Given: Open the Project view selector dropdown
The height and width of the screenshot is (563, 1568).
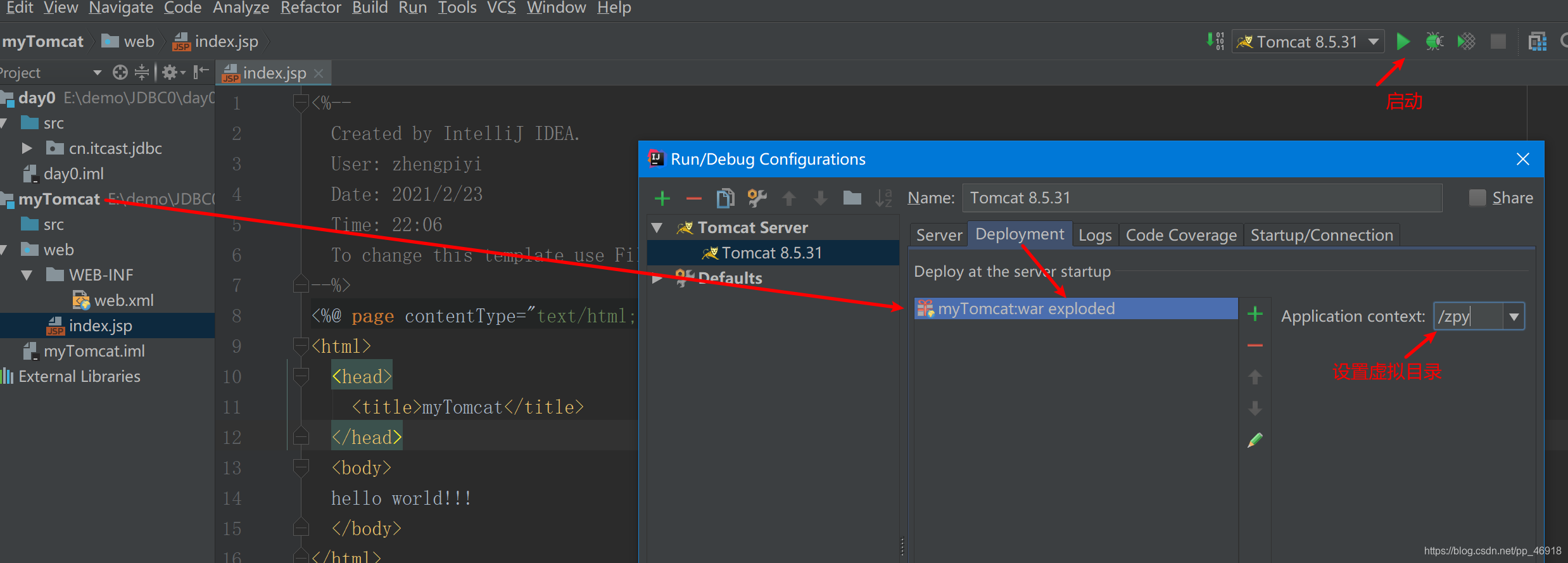Looking at the screenshot, I should pyautogui.click(x=98, y=73).
